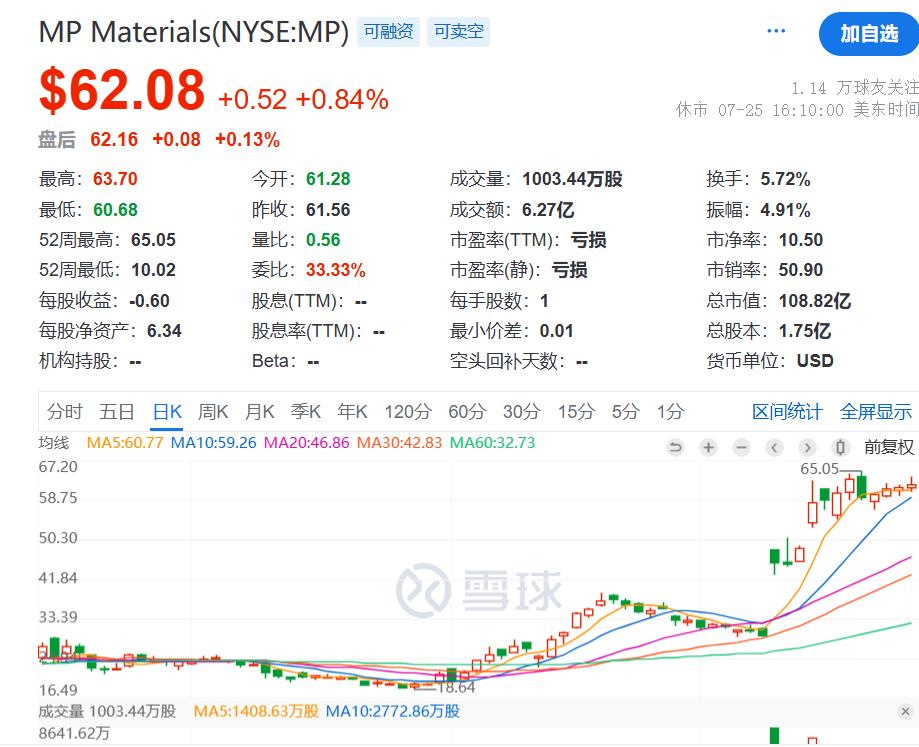Select the 年K yearly candlestick tab
This screenshot has width=919, height=747.
[x=352, y=411]
